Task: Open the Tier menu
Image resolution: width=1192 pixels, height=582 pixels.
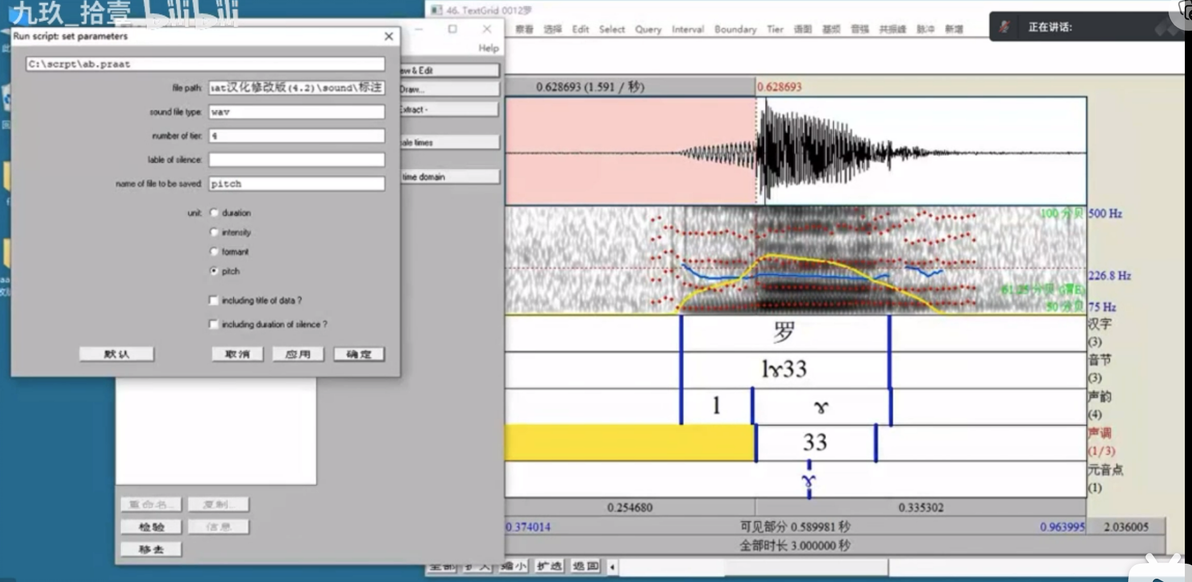Action: click(775, 29)
